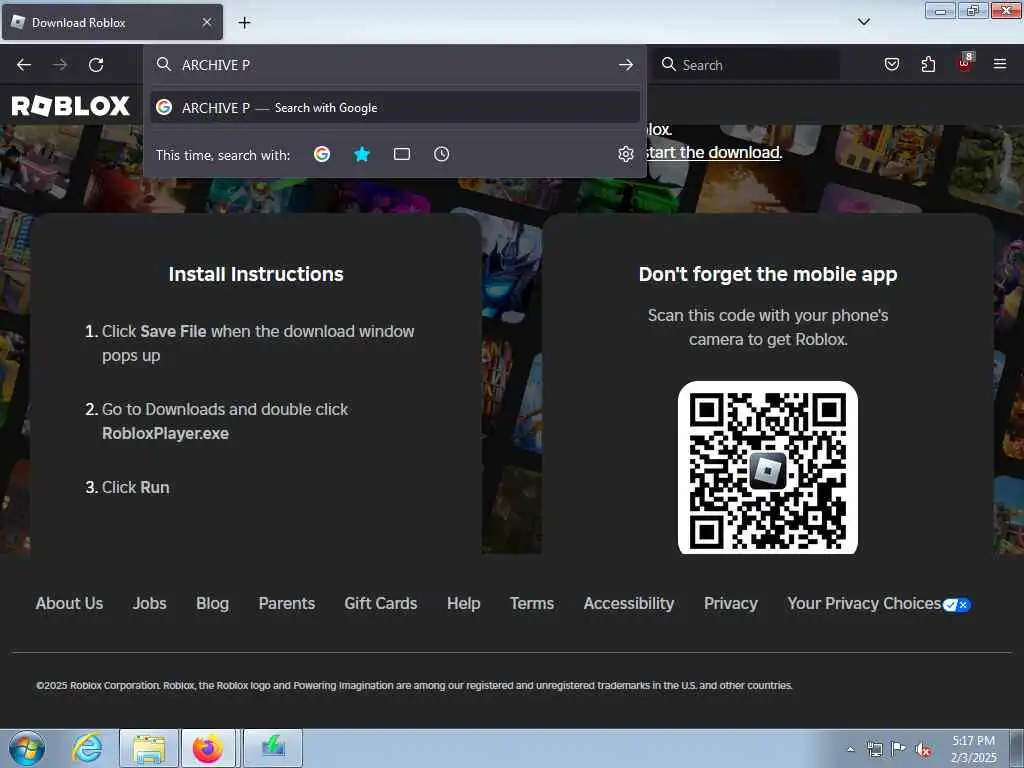This screenshot has width=1024, height=768.
Task: Open a new browser tab
Action: [244, 23]
